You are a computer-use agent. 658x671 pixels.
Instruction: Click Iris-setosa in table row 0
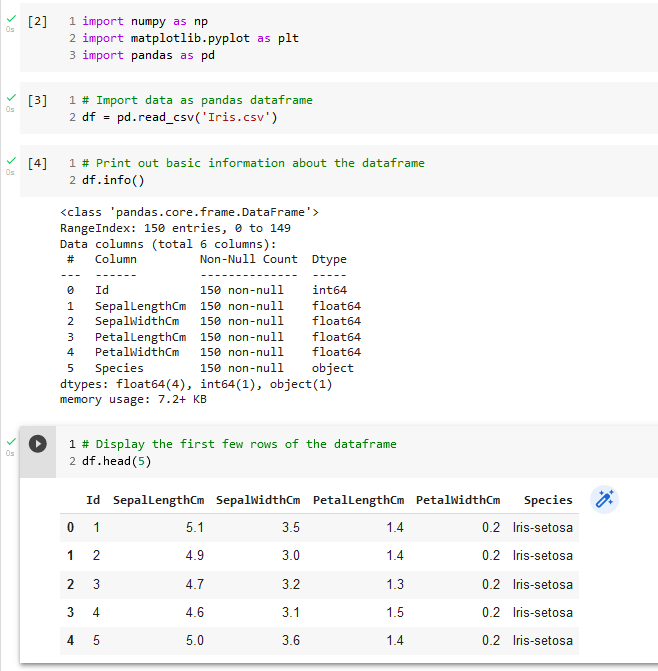coord(542,527)
